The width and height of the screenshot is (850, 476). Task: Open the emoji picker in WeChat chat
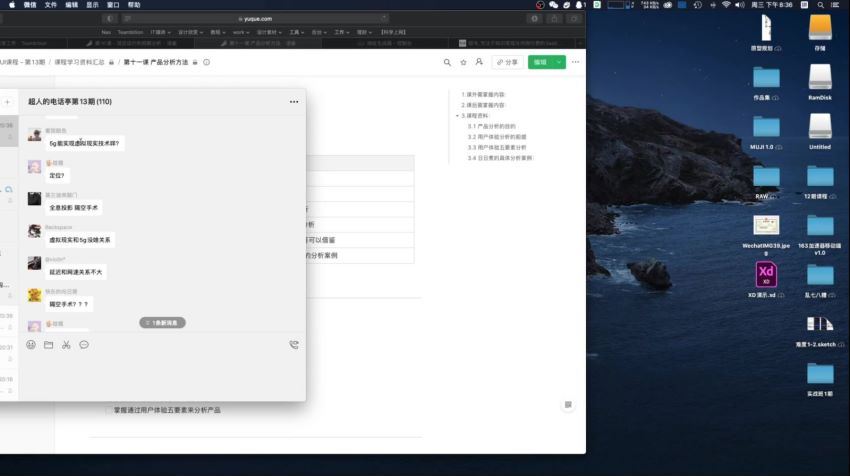coord(31,345)
